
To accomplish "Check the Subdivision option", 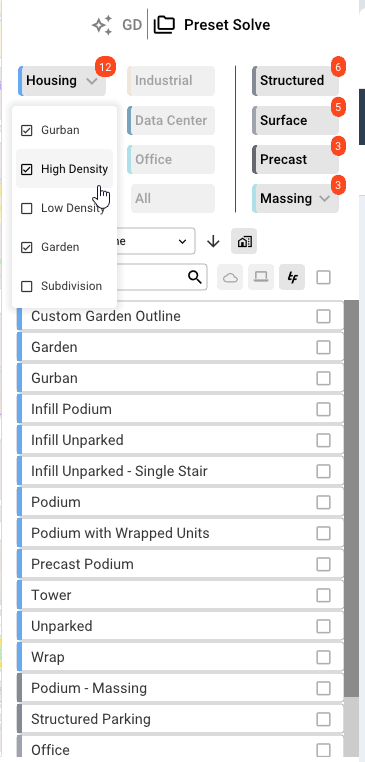I will tap(27, 286).
